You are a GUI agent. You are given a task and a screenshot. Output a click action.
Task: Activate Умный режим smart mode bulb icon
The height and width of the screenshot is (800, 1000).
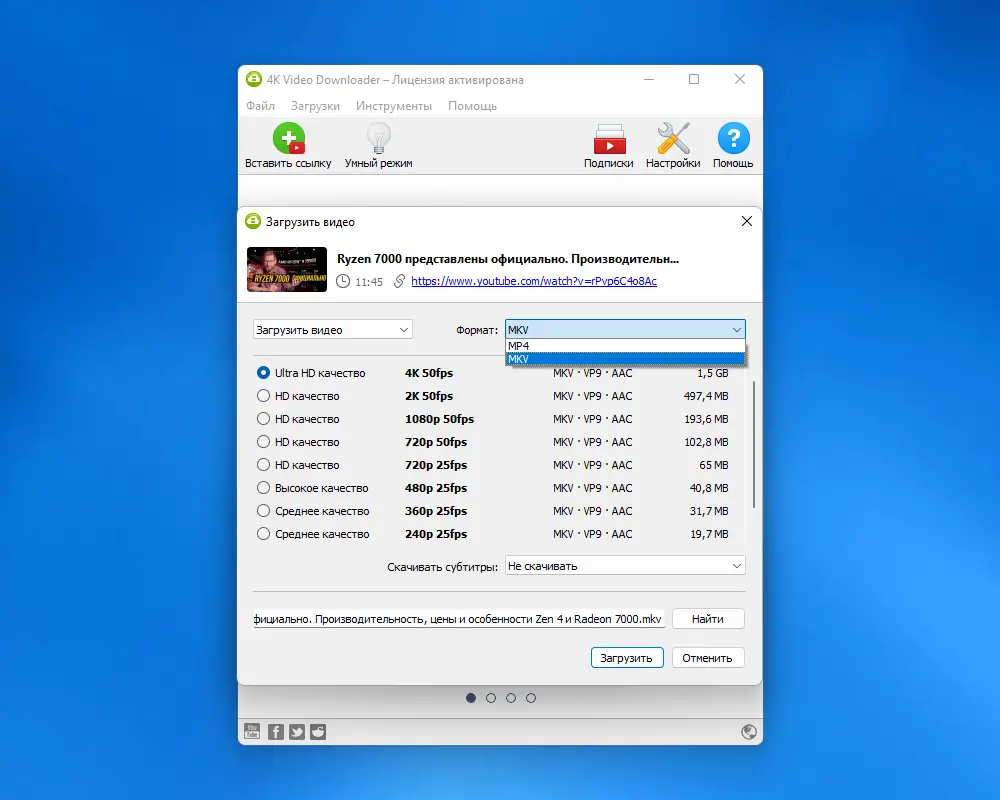point(378,137)
